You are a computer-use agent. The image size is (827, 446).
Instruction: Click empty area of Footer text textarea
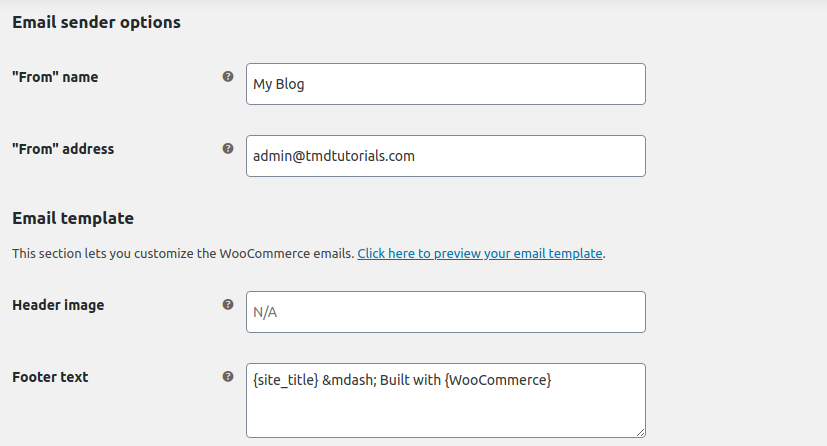[445, 412]
